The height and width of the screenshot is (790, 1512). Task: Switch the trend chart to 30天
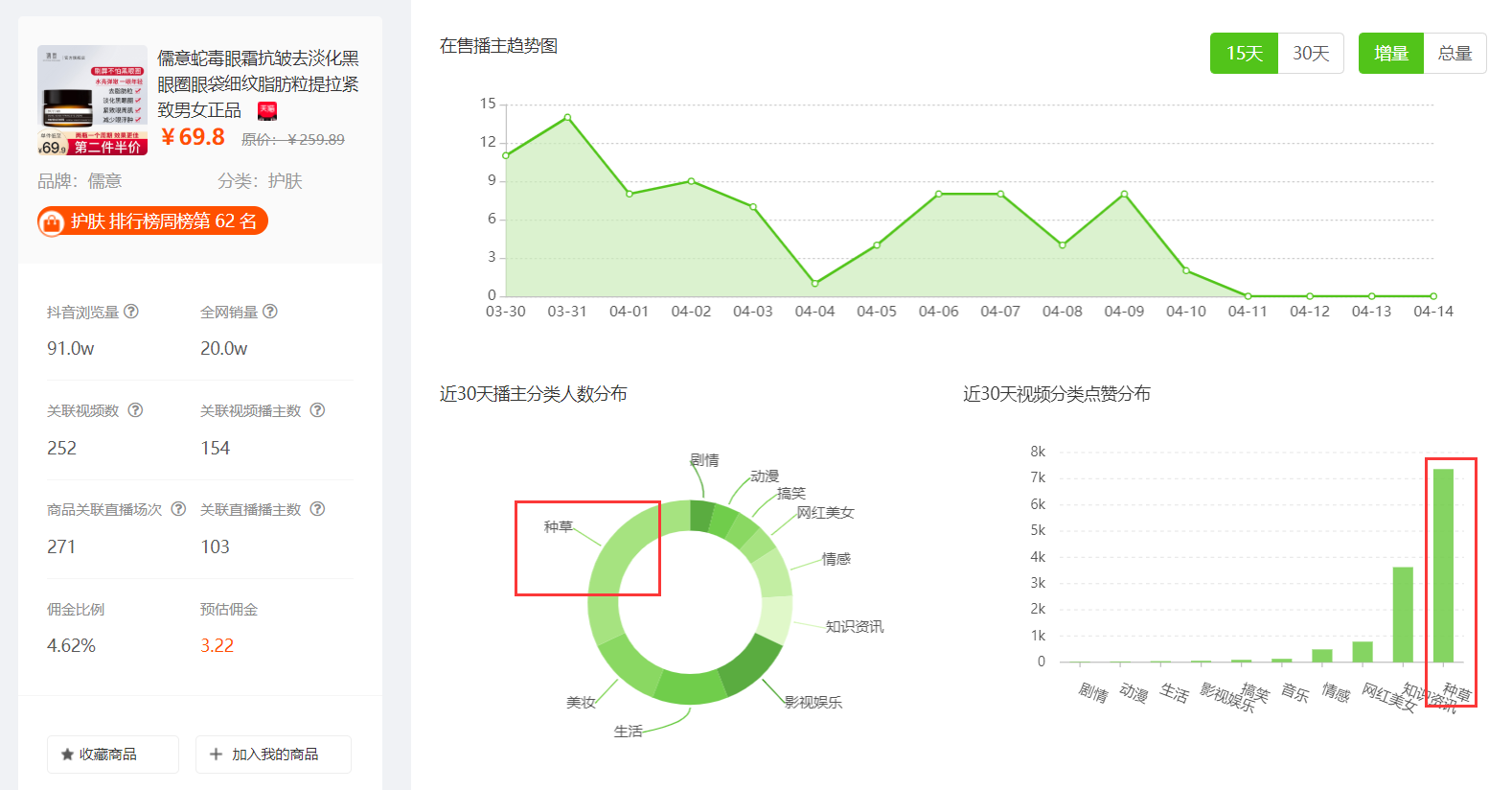click(x=1311, y=54)
